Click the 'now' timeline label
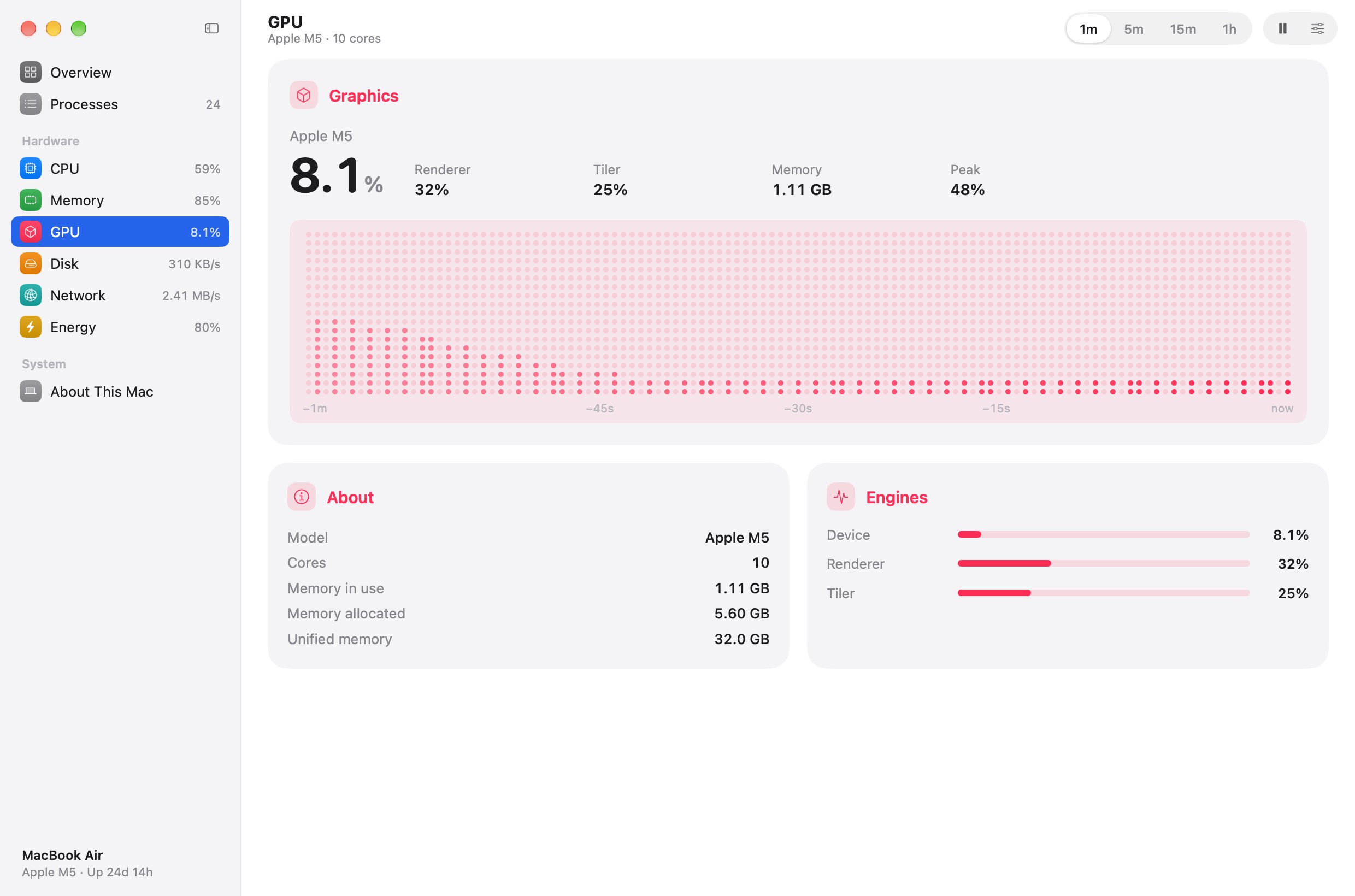Image resolution: width=1355 pixels, height=896 pixels. click(x=1281, y=409)
